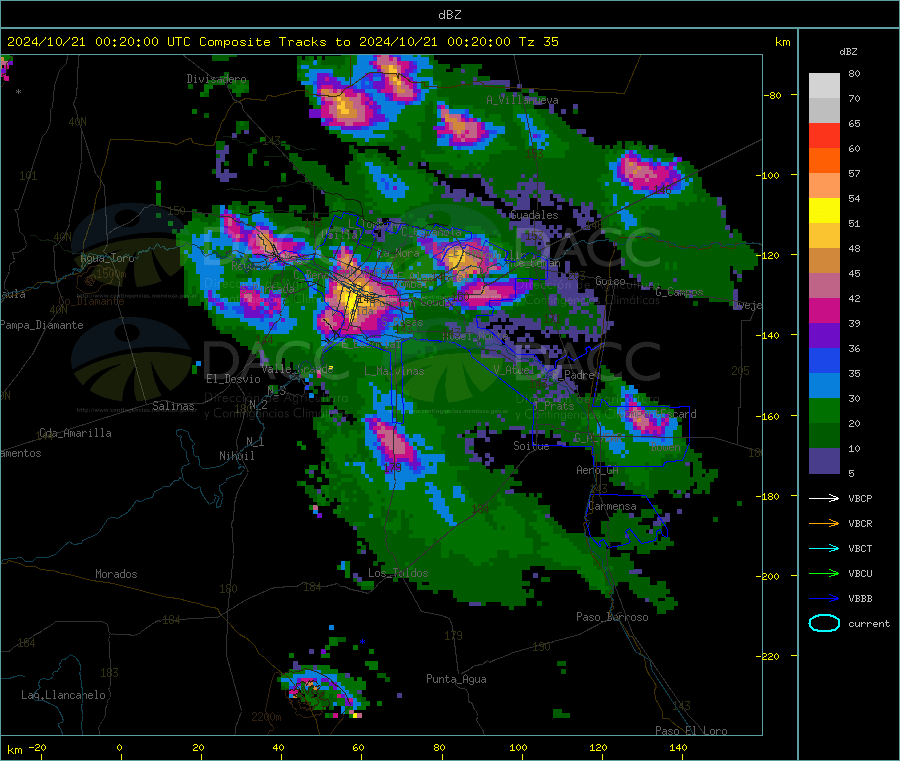Click the 'A_Villanueva' map label
The width and height of the screenshot is (900, 761).
(x=522, y=100)
